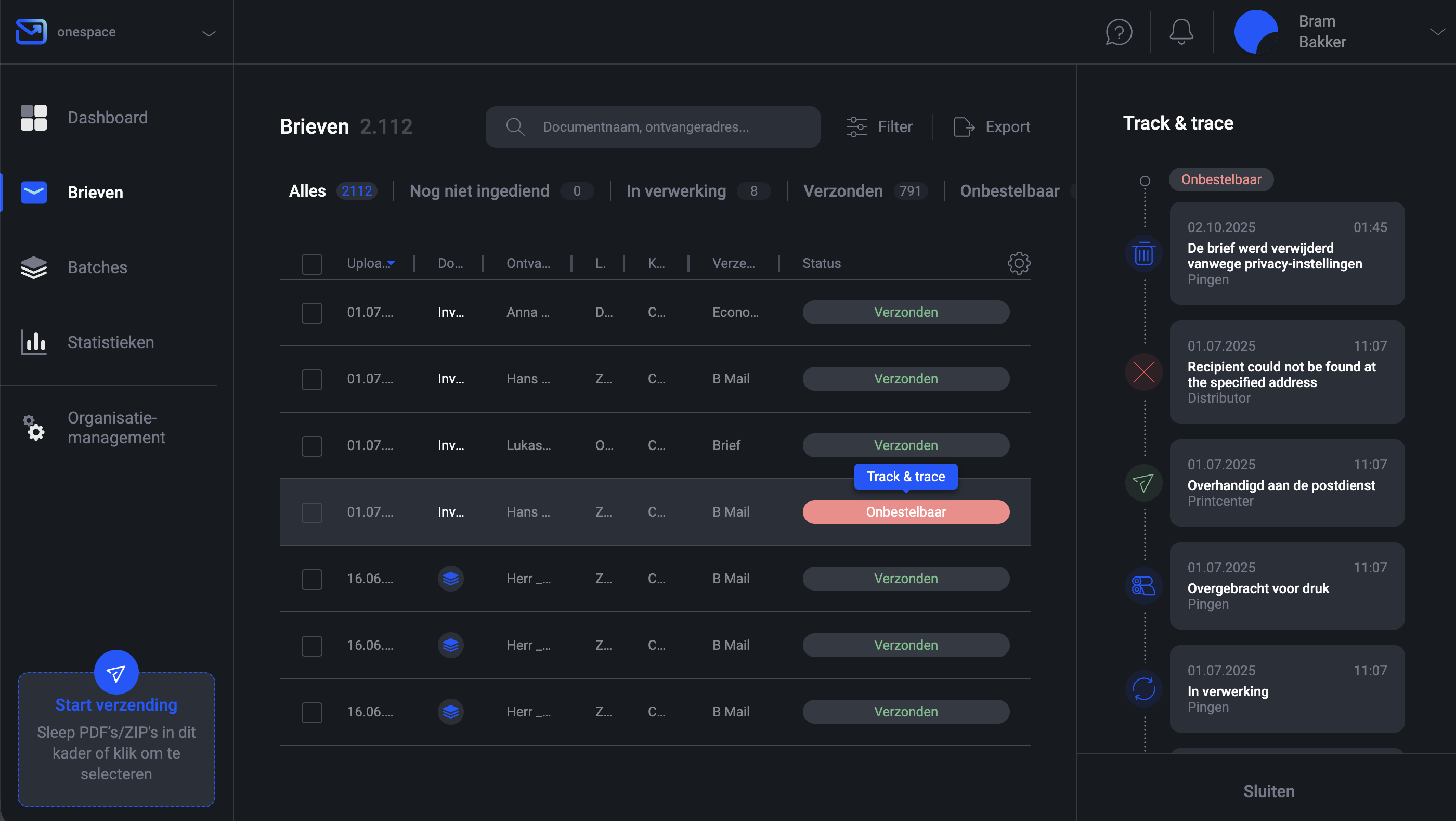Toggle the select-all checkbox in table header

(311, 263)
